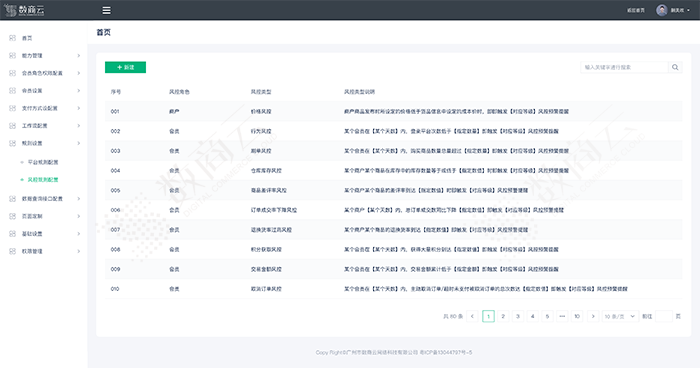Go to page 10

click(x=577, y=316)
